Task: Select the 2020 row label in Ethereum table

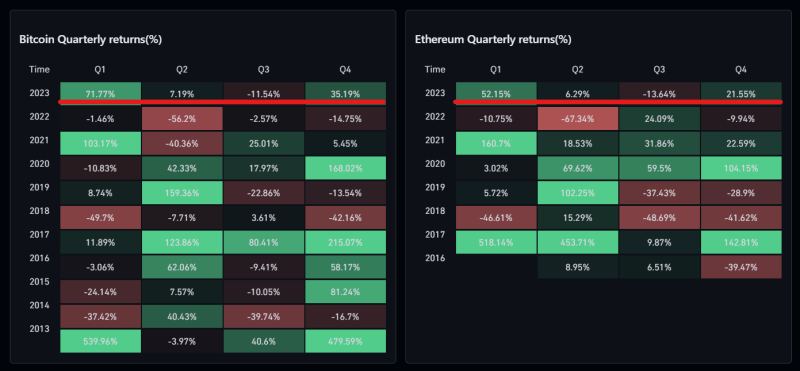Action: (435, 164)
